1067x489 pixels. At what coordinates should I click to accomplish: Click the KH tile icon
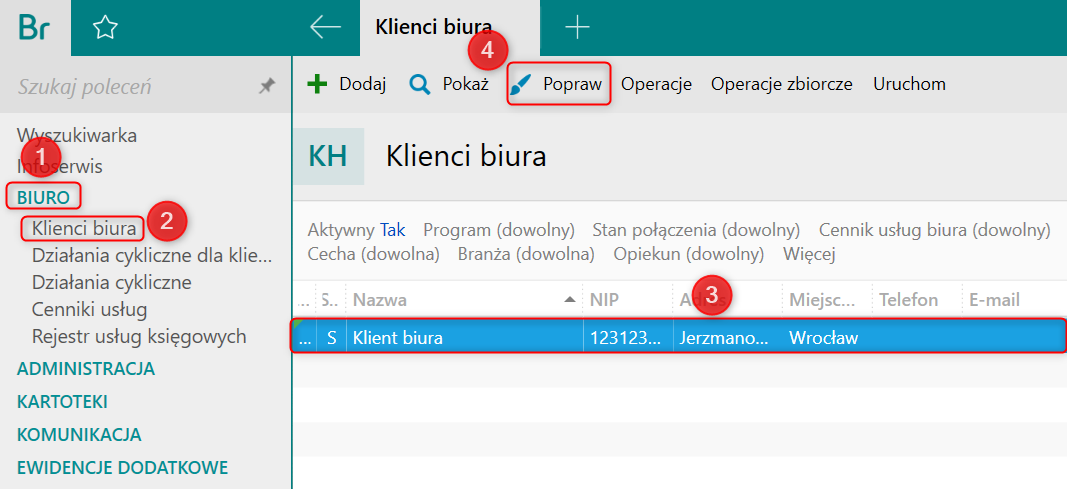click(x=328, y=156)
